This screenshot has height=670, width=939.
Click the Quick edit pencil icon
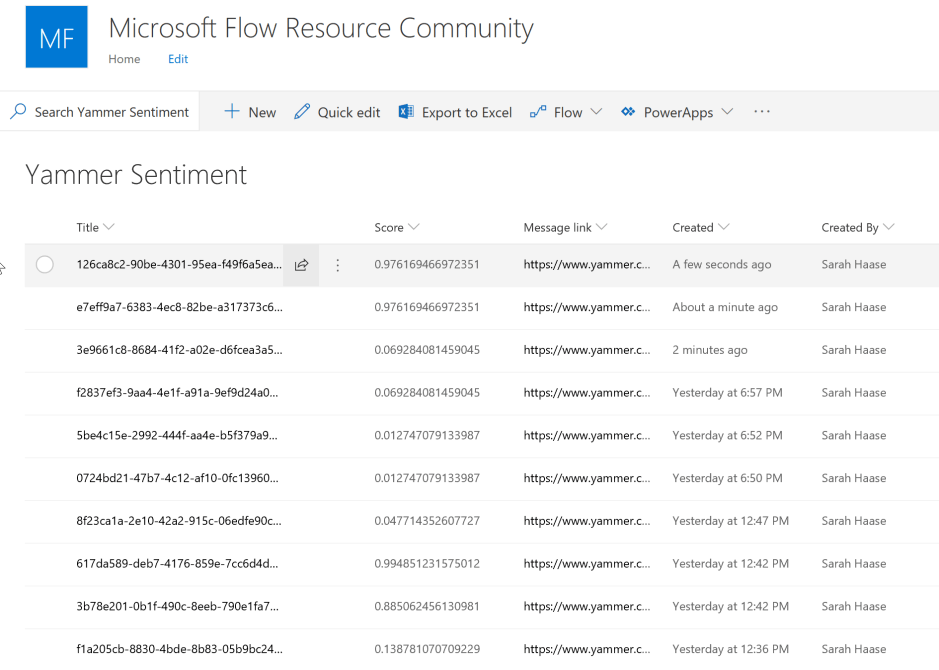click(302, 112)
